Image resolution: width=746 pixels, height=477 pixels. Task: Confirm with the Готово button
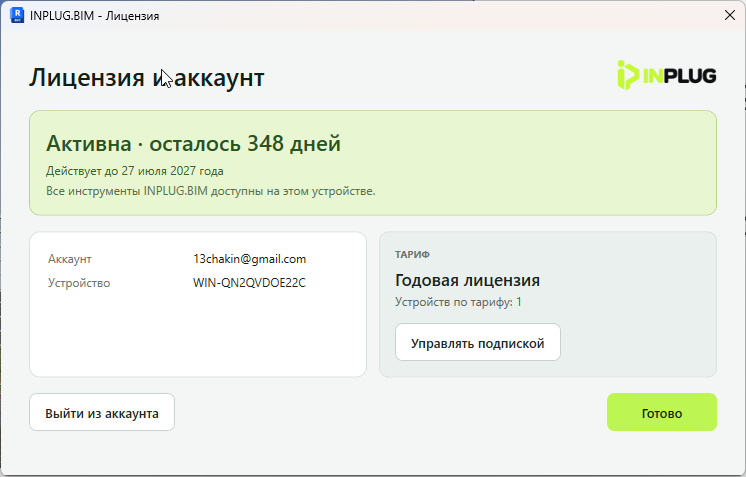[662, 412]
